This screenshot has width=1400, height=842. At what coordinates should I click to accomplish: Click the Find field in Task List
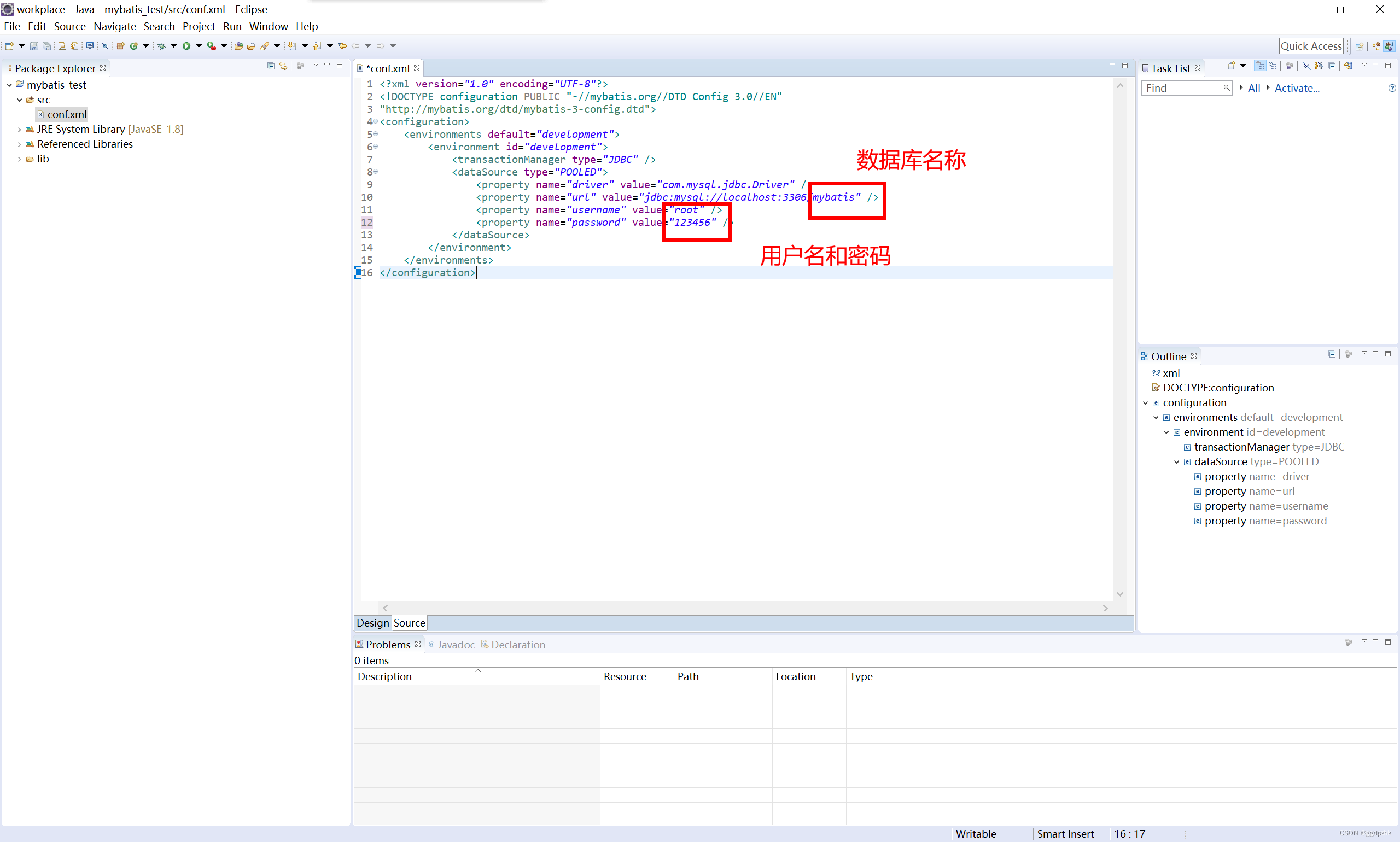click(1186, 88)
